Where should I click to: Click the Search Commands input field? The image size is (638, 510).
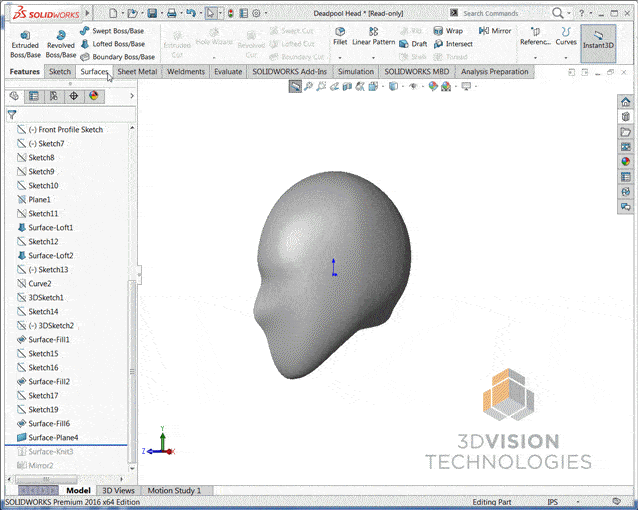click(x=503, y=13)
